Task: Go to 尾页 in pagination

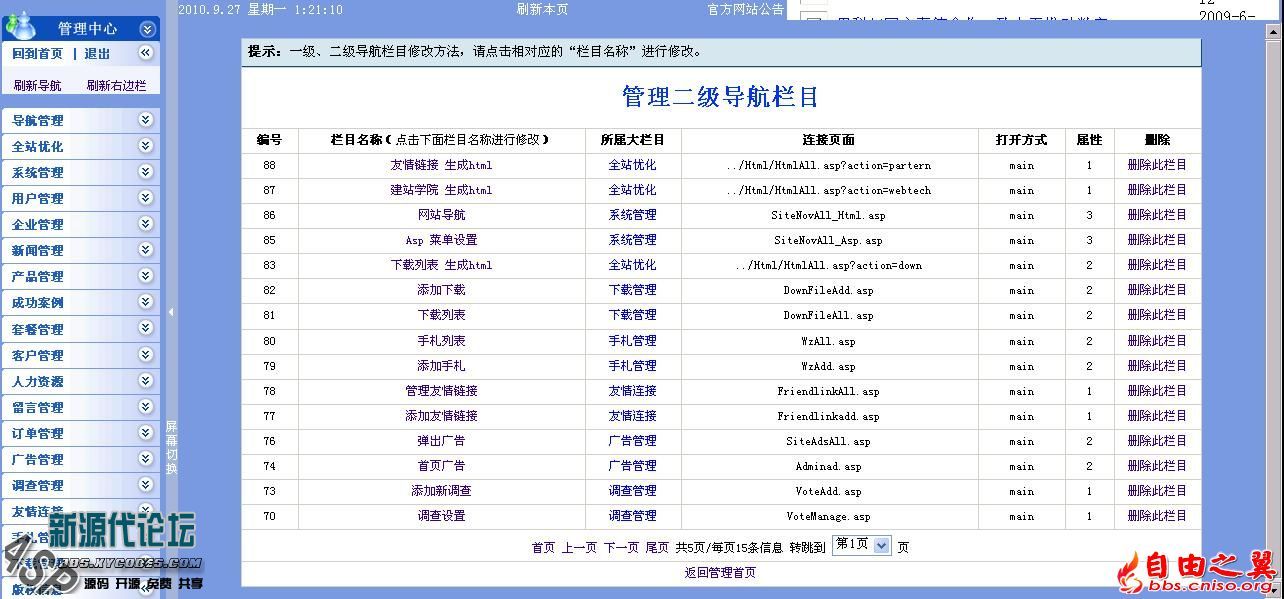Action: tap(657, 548)
